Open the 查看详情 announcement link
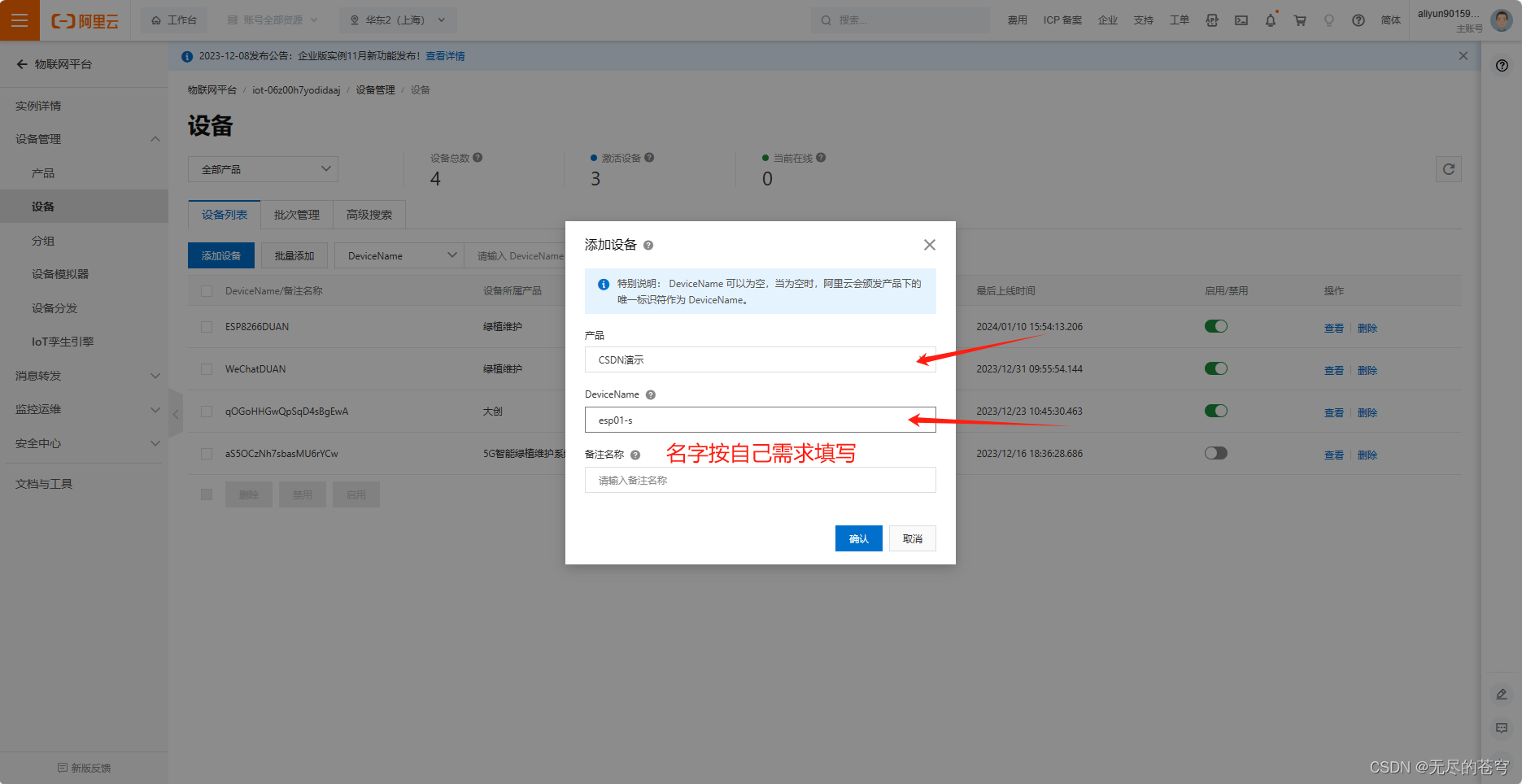Image resolution: width=1522 pixels, height=784 pixels. tap(445, 56)
